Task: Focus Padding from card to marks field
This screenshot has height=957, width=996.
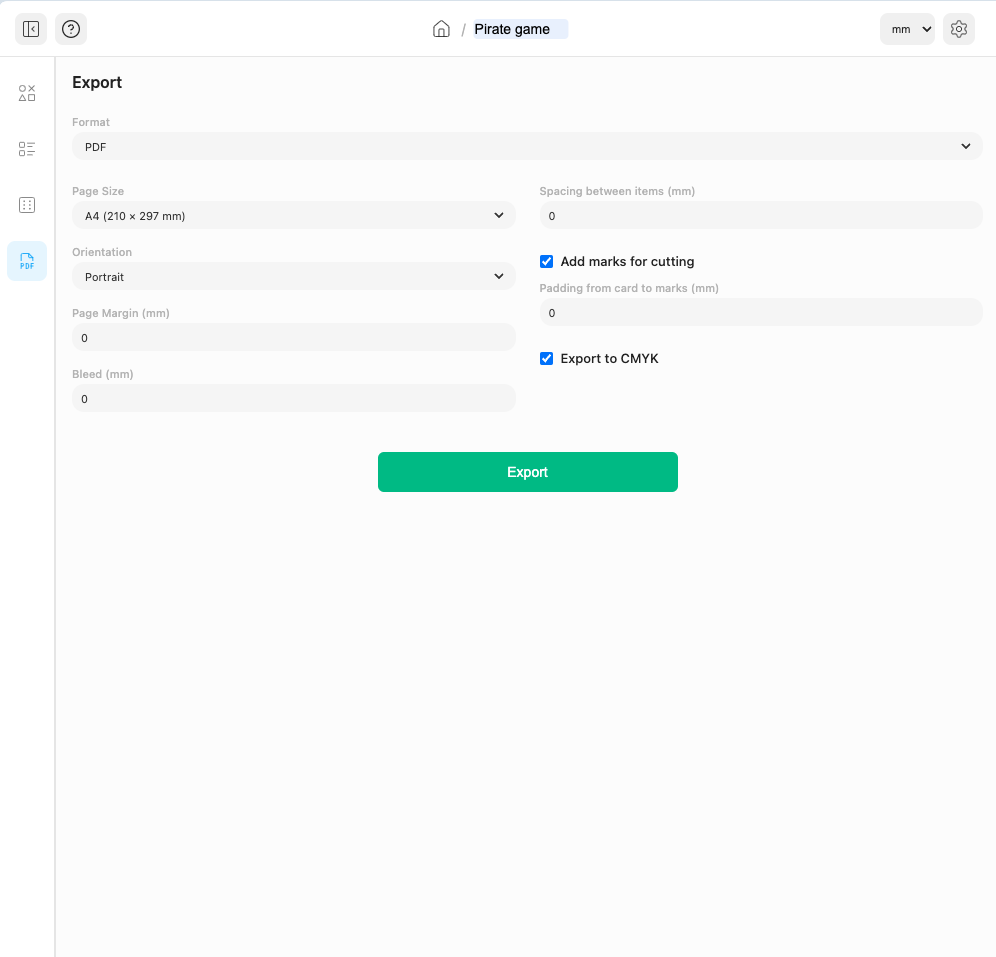Action: (761, 313)
